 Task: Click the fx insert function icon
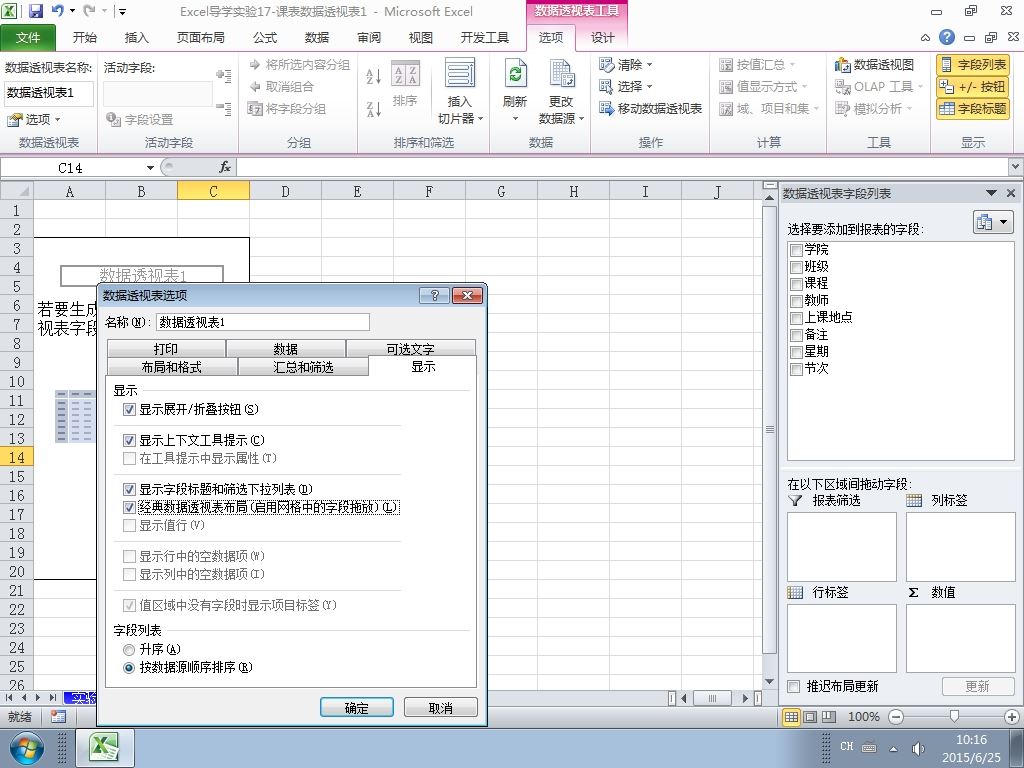pyautogui.click(x=225, y=168)
